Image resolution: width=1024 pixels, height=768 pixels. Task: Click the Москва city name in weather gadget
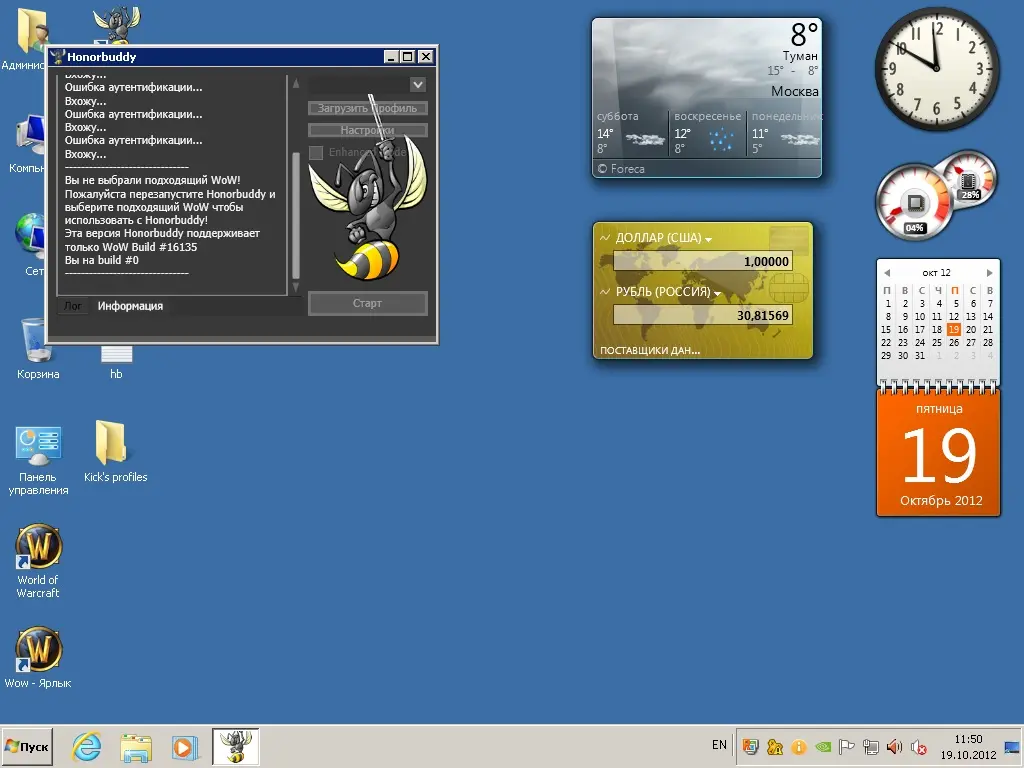(x=794, y=91)
